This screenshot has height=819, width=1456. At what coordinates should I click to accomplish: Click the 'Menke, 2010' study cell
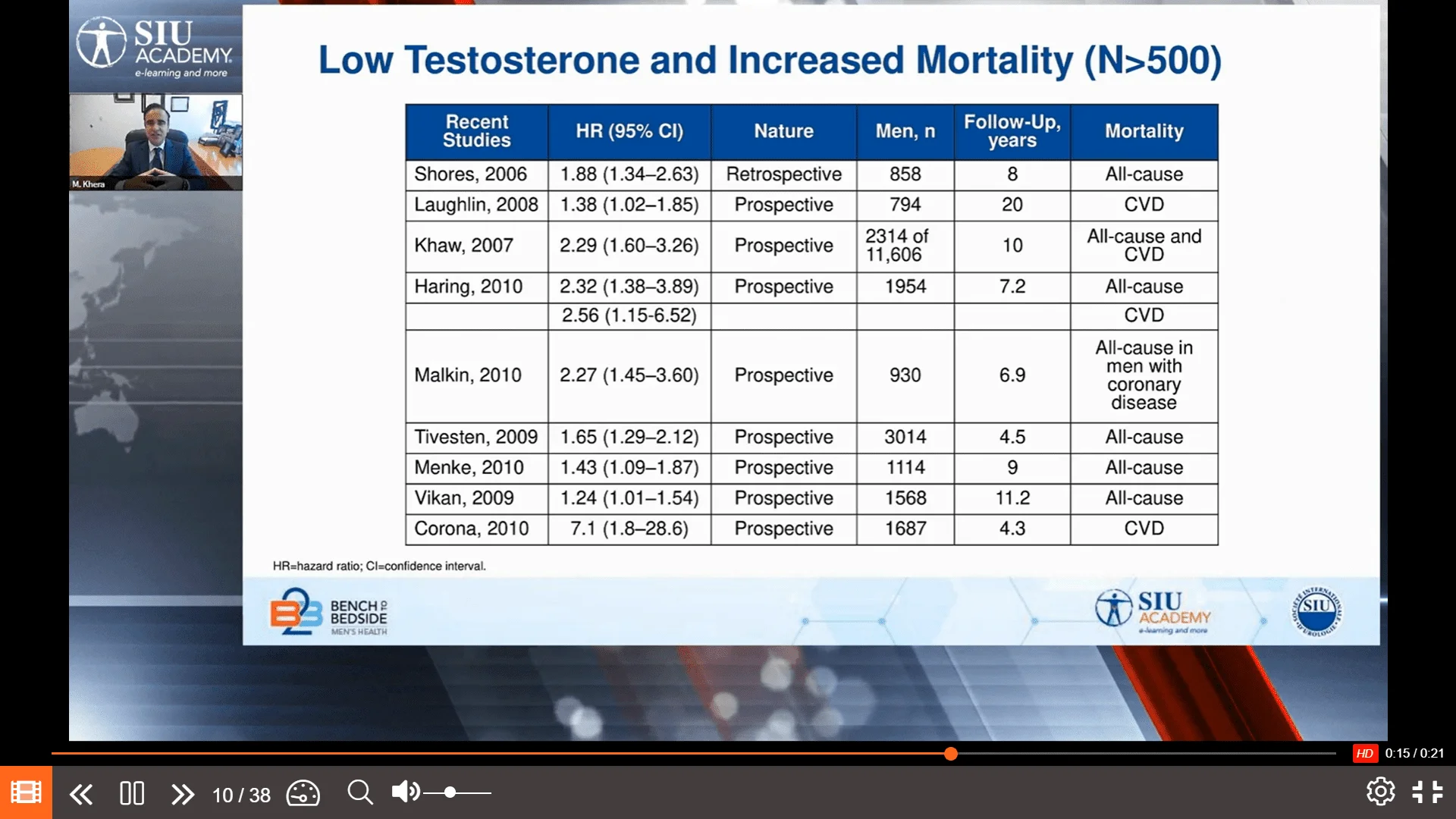[x=477, y=468]
